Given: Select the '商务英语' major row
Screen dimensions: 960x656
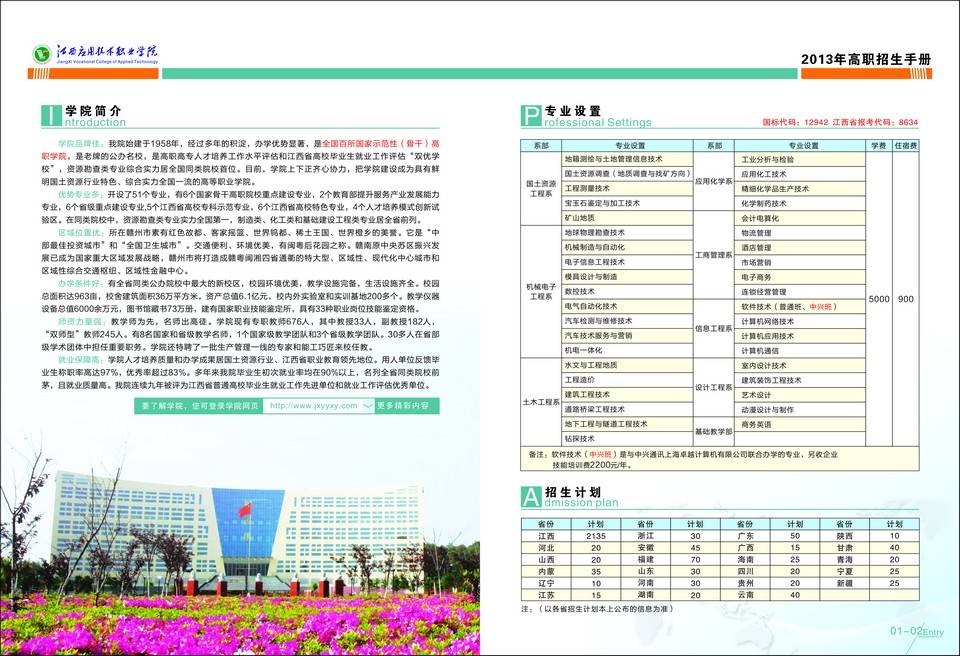Looking at the screenshot, I should pyautogui.click(x=800, y=424).
